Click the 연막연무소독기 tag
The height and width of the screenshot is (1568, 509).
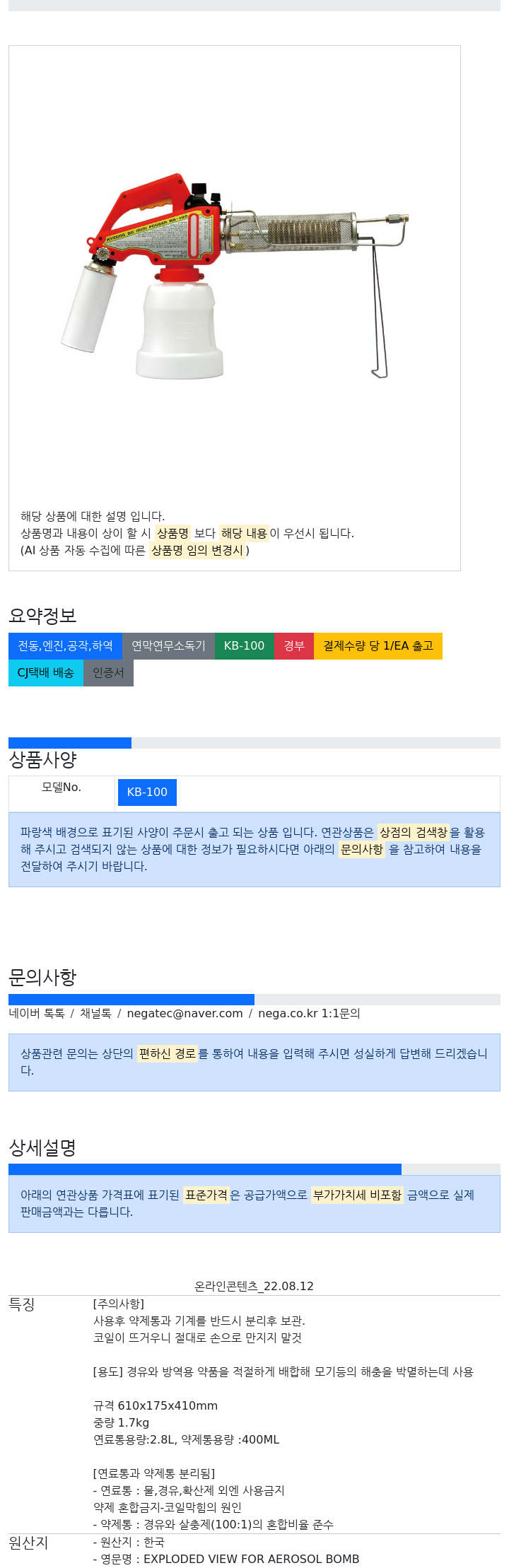[168, 646]
